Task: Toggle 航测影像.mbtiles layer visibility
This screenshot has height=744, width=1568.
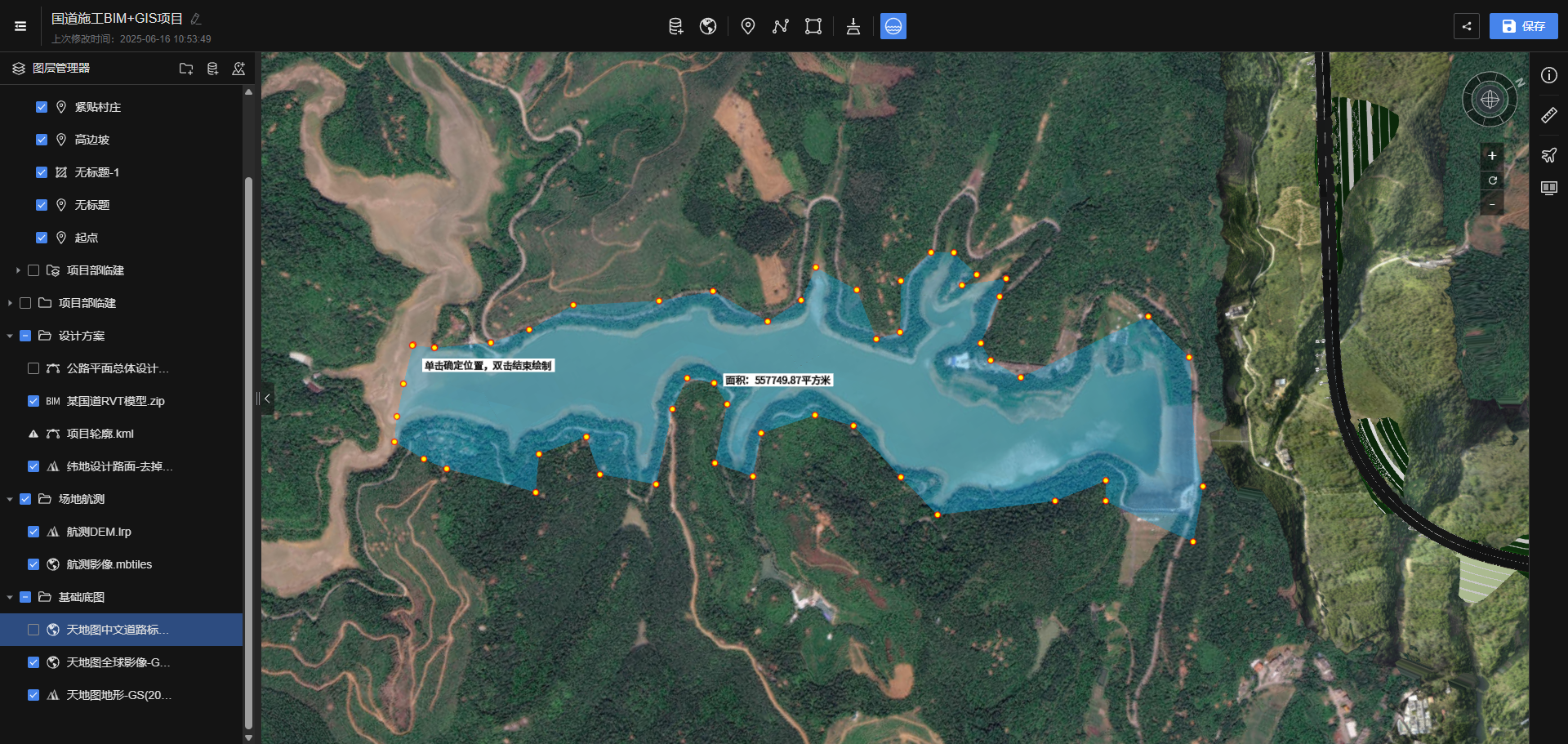Action: [x=33, y=564]
